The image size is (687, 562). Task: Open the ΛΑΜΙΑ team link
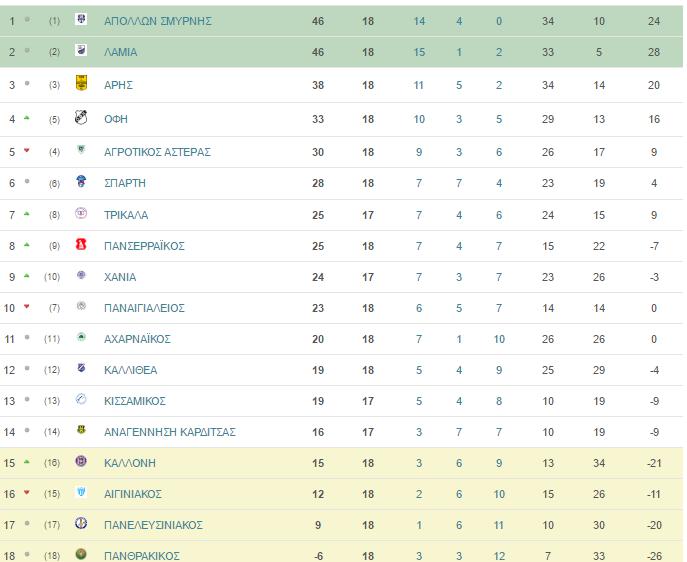click(x=120, y=52)
